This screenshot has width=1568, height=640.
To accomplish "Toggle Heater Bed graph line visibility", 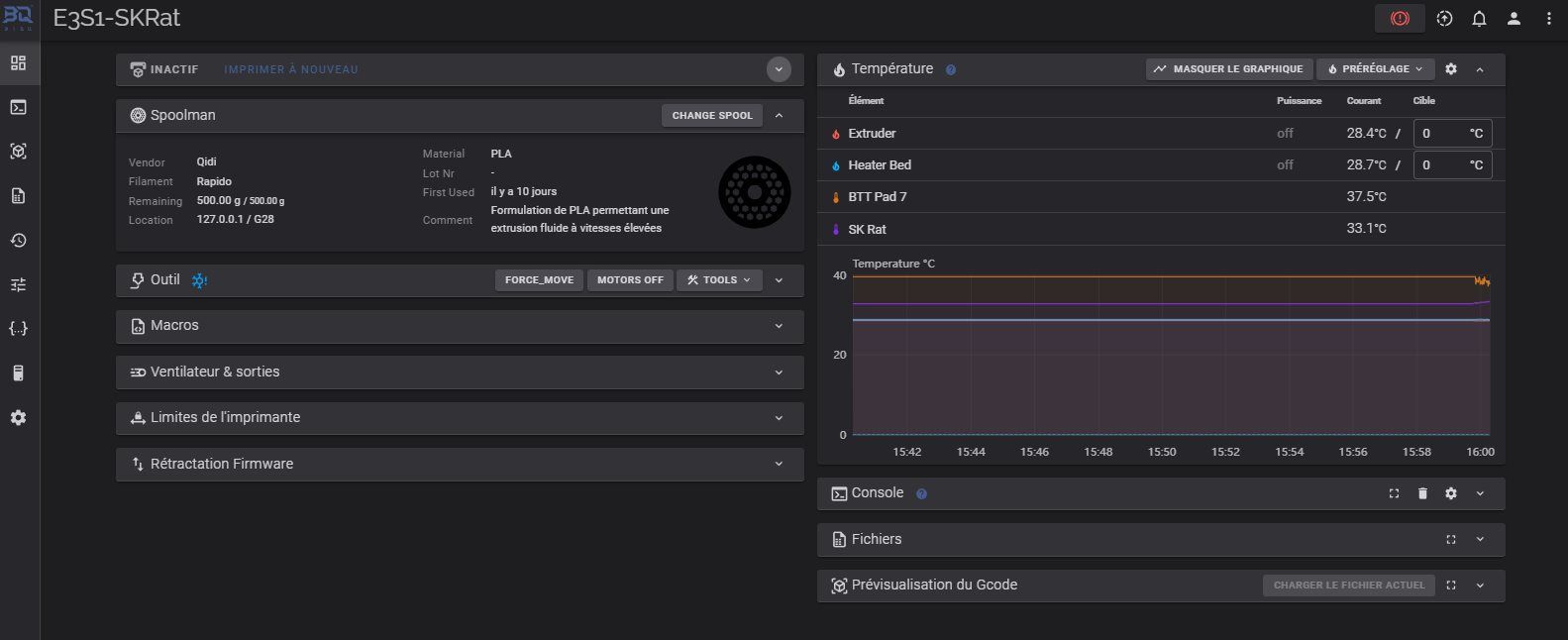I will [x=836, y=165].
